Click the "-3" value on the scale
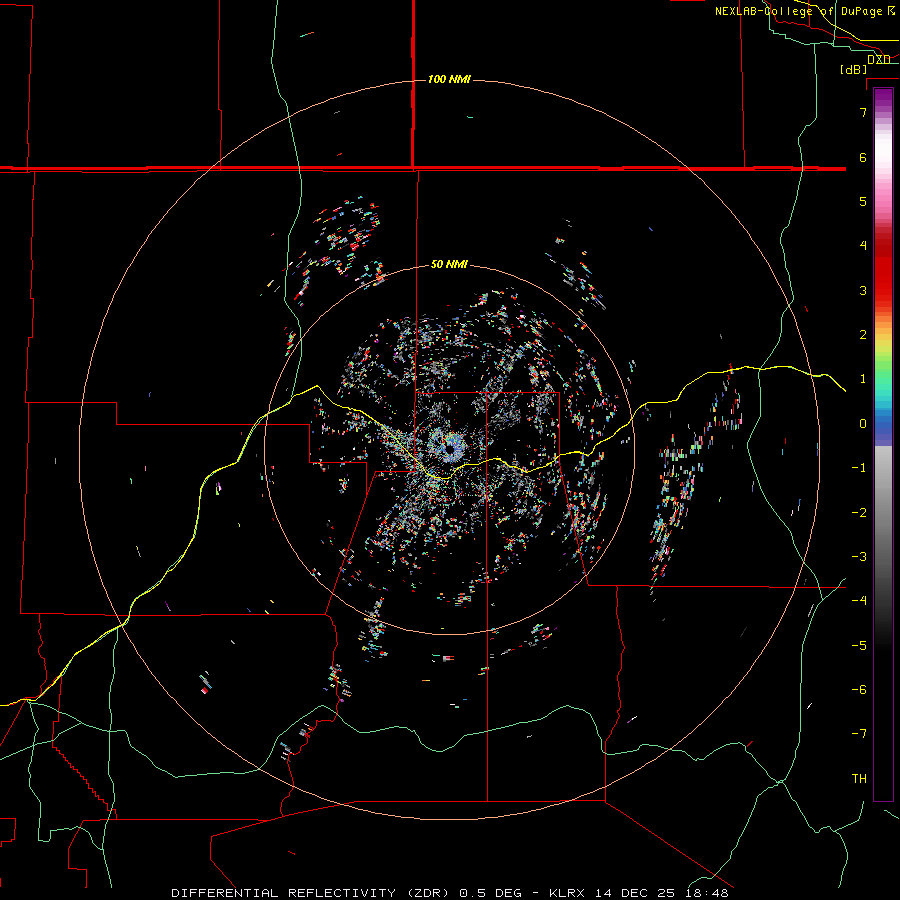The height and width of the screenshot is (900, 900). (859, 557)
